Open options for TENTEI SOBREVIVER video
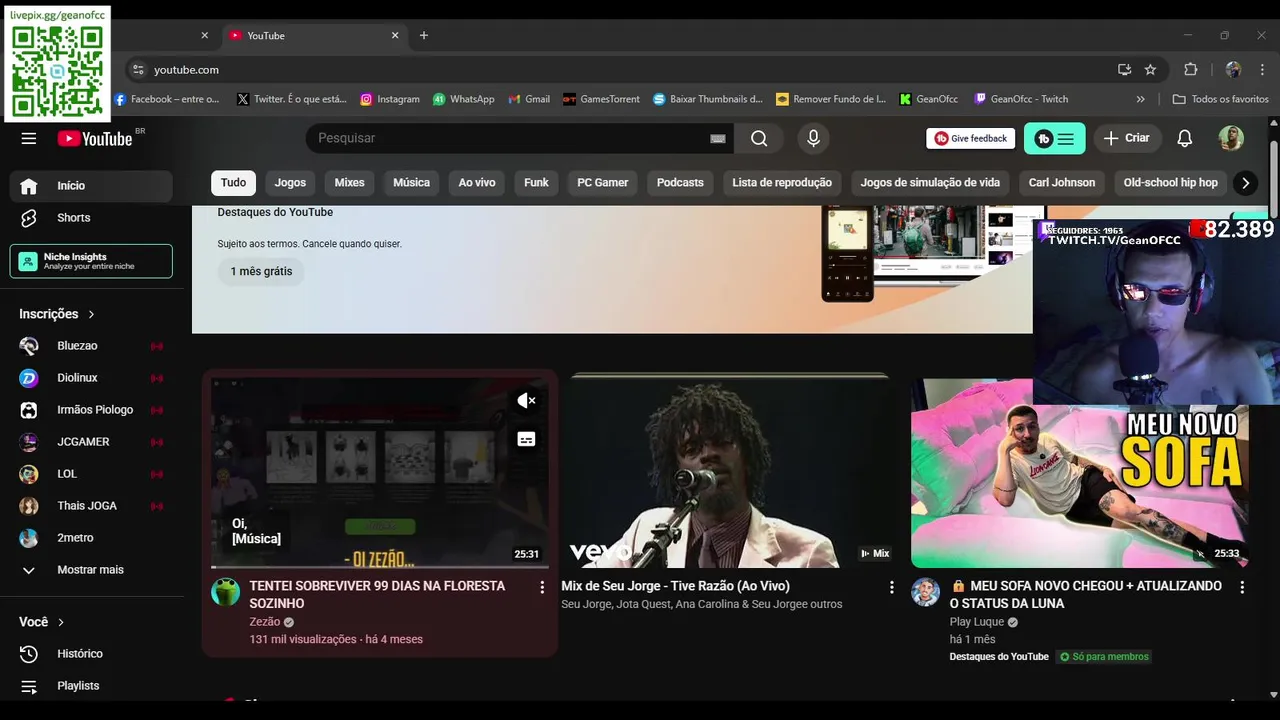This screenshot has width=1280, height=720. 542,587
